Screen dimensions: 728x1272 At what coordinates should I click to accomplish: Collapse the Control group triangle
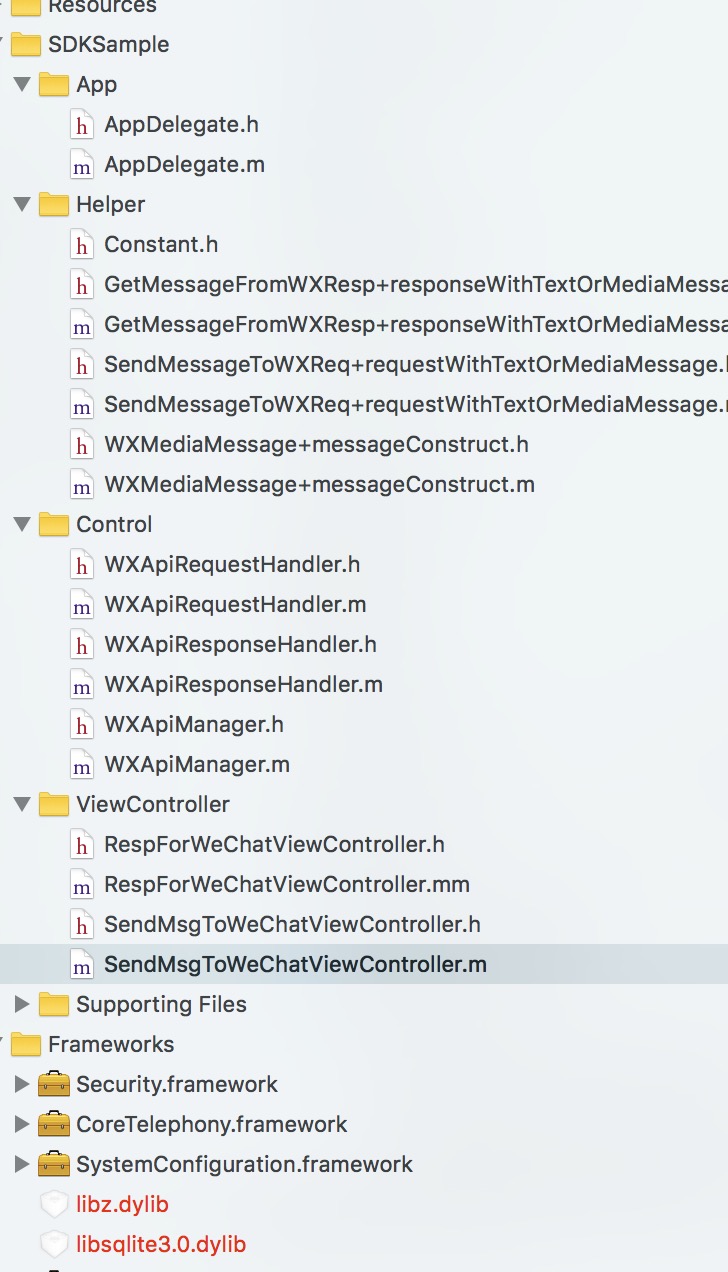coord(22,524)
